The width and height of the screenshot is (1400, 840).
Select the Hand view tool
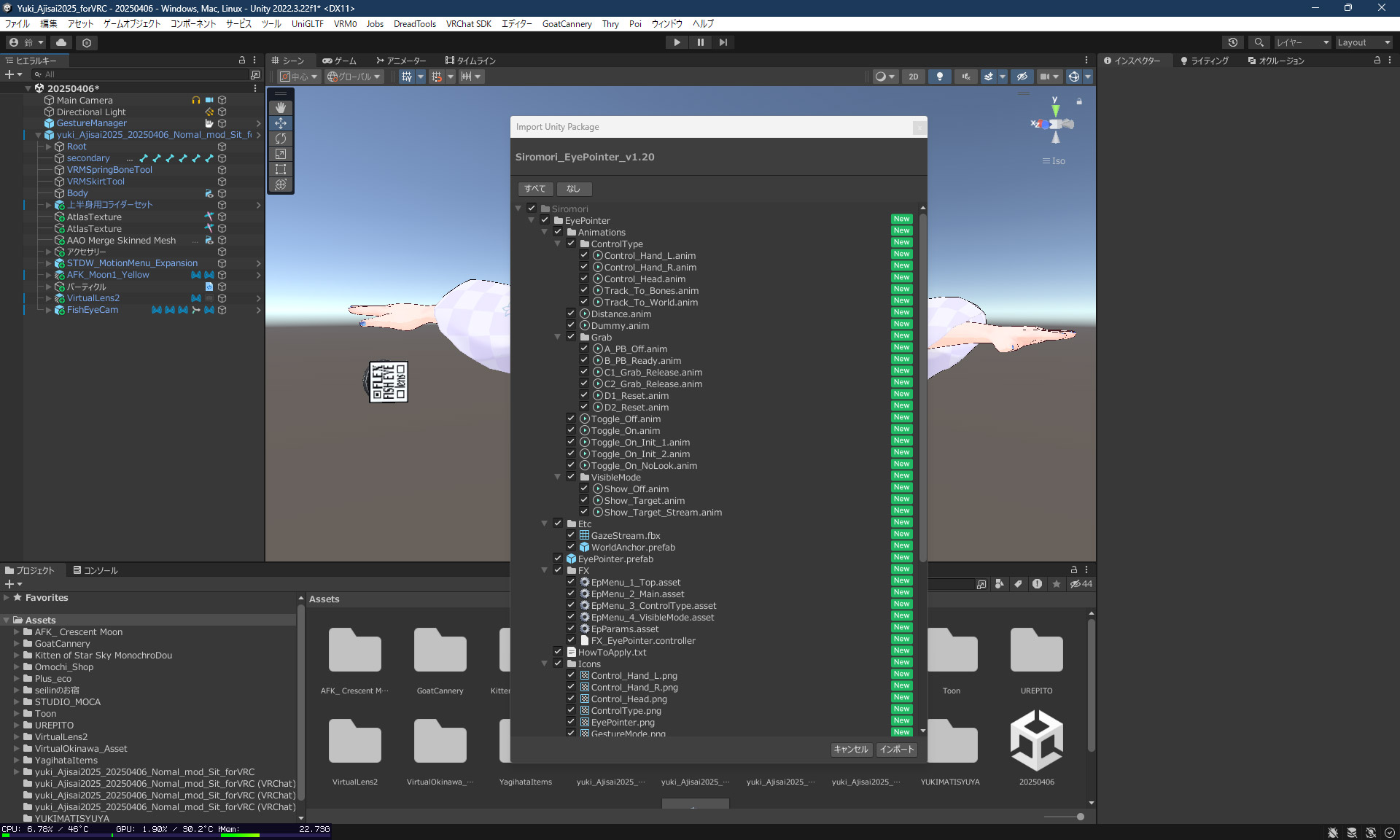tap(281, 107)
